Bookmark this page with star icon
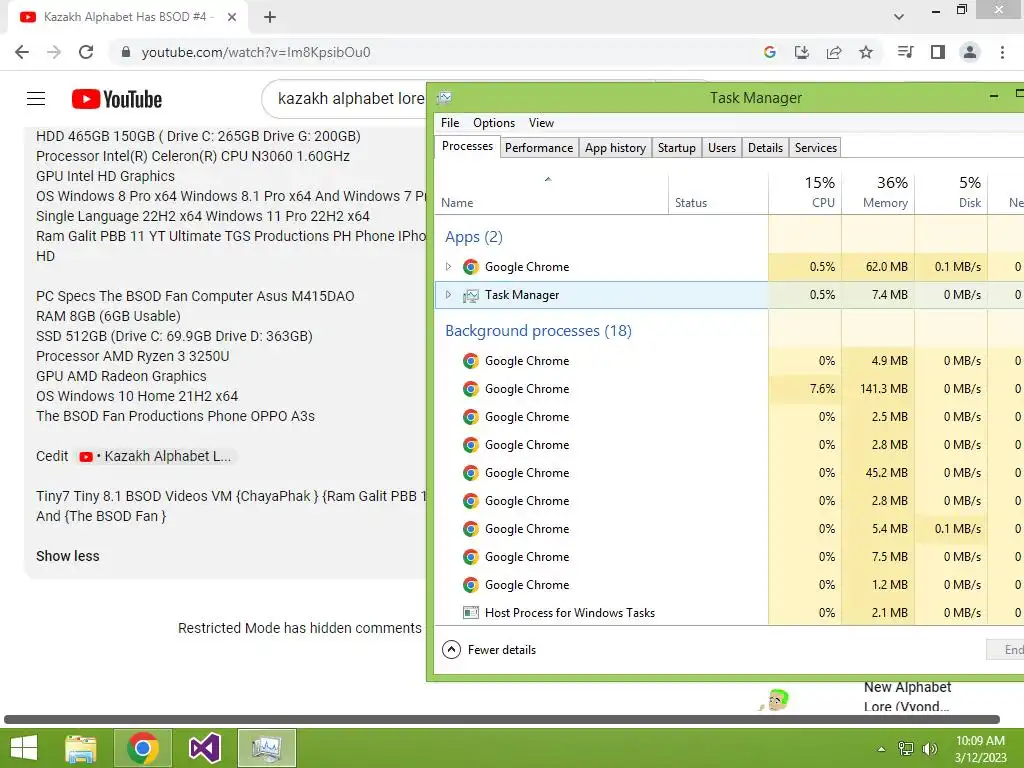Viewport: 1024px width, 768px height. pos(866,52)
